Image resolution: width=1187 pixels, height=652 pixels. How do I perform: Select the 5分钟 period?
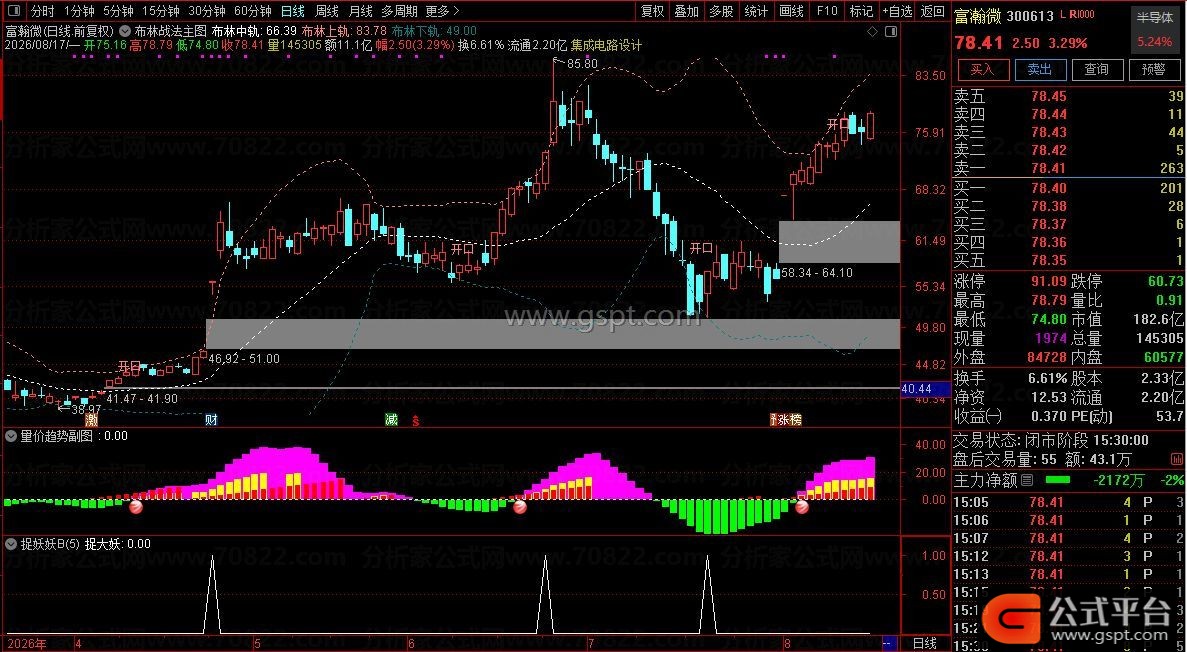point(118,11)
